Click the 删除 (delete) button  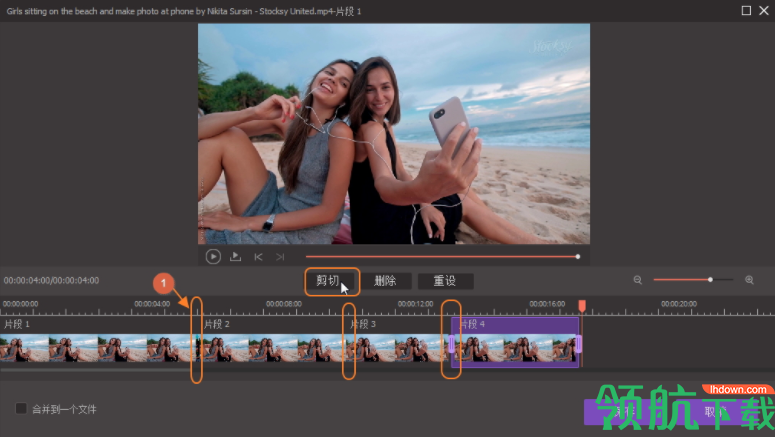[385, 281]
